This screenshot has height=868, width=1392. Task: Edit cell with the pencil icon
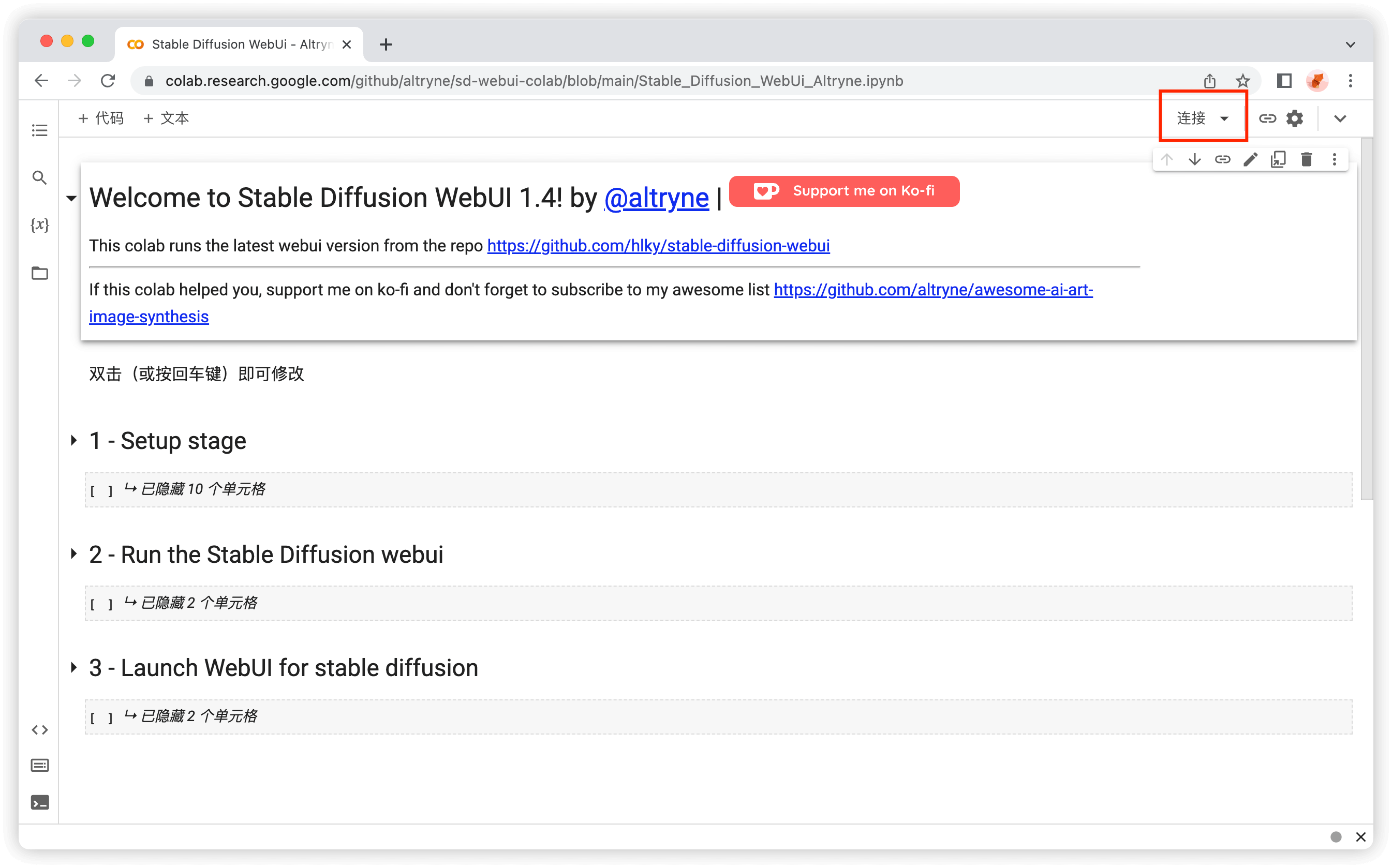[1251, 160]
